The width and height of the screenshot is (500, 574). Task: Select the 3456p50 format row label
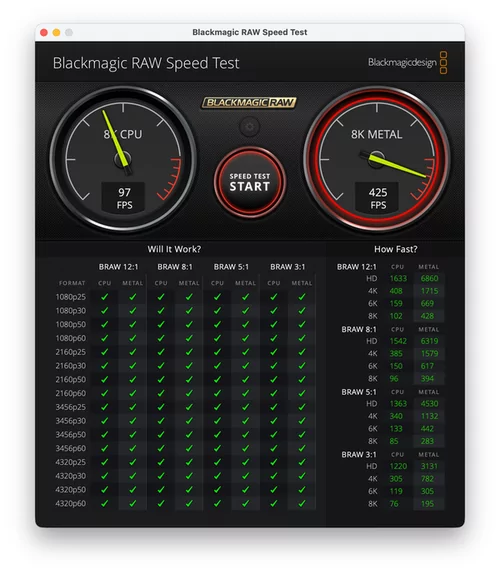[x=71, y=435]
